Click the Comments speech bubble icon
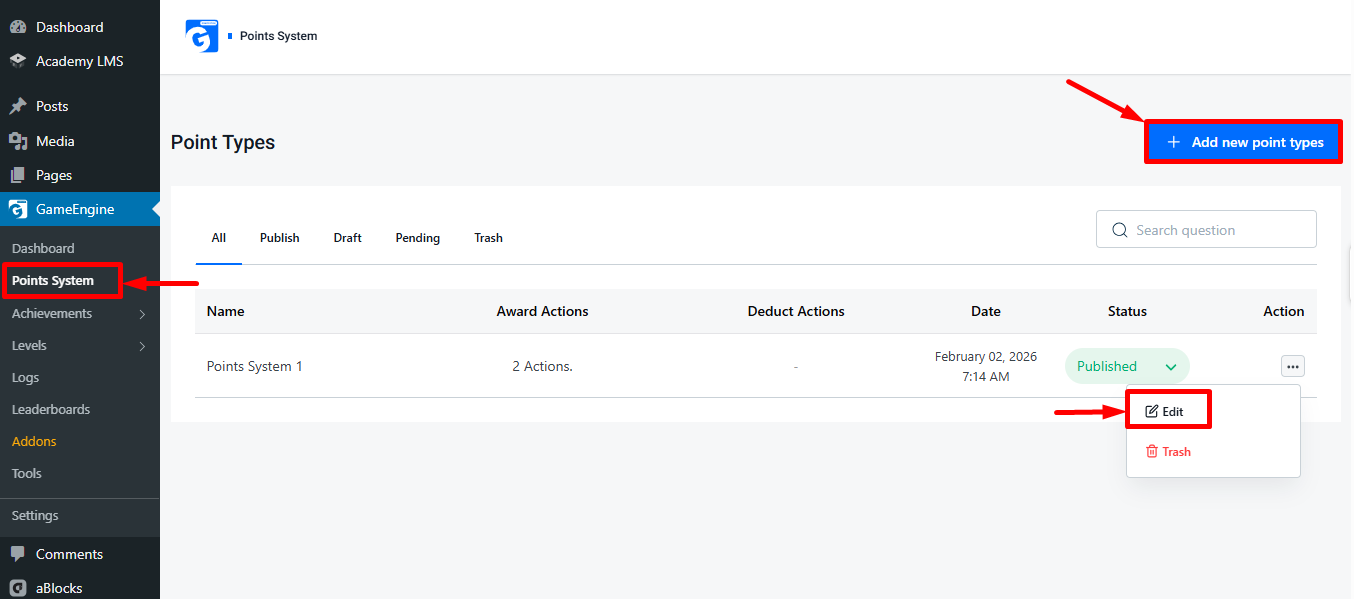The image size is (1354, 599). point(18,554)
